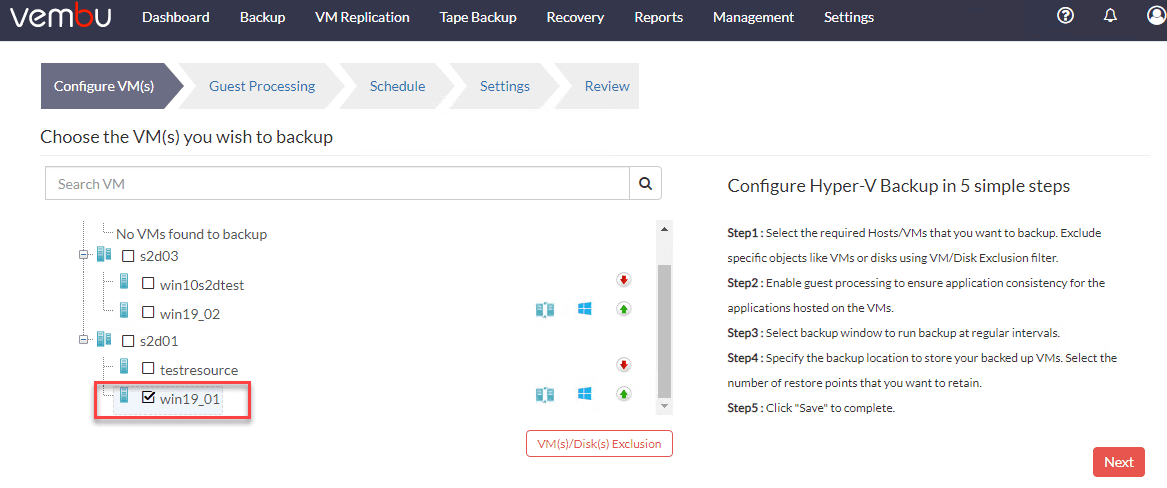This screenshot has height=488, width=1167.
Task: Click the Windows logo icon for win19_02
Action: (585, 309)
